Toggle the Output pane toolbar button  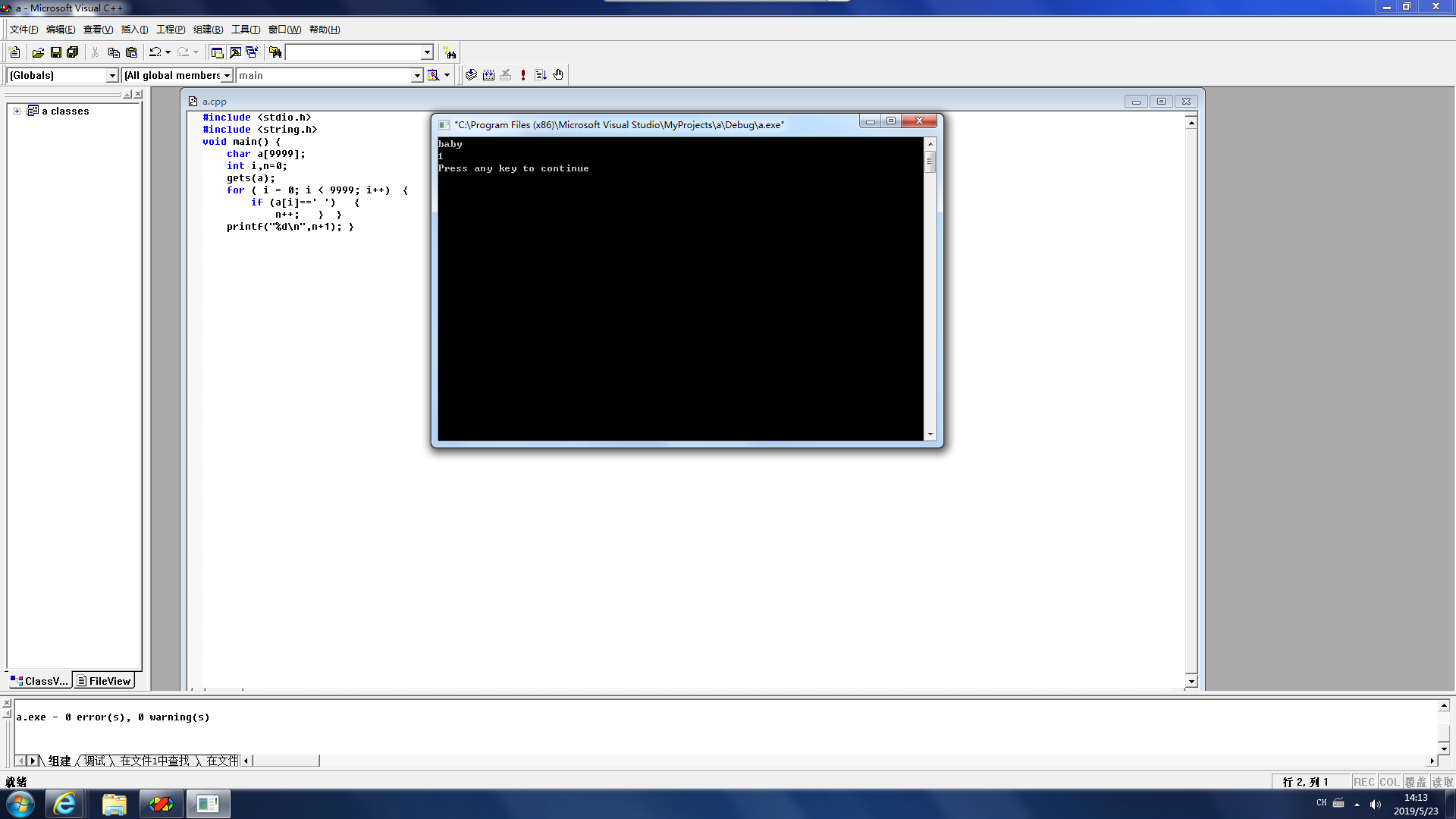(235, 52)
